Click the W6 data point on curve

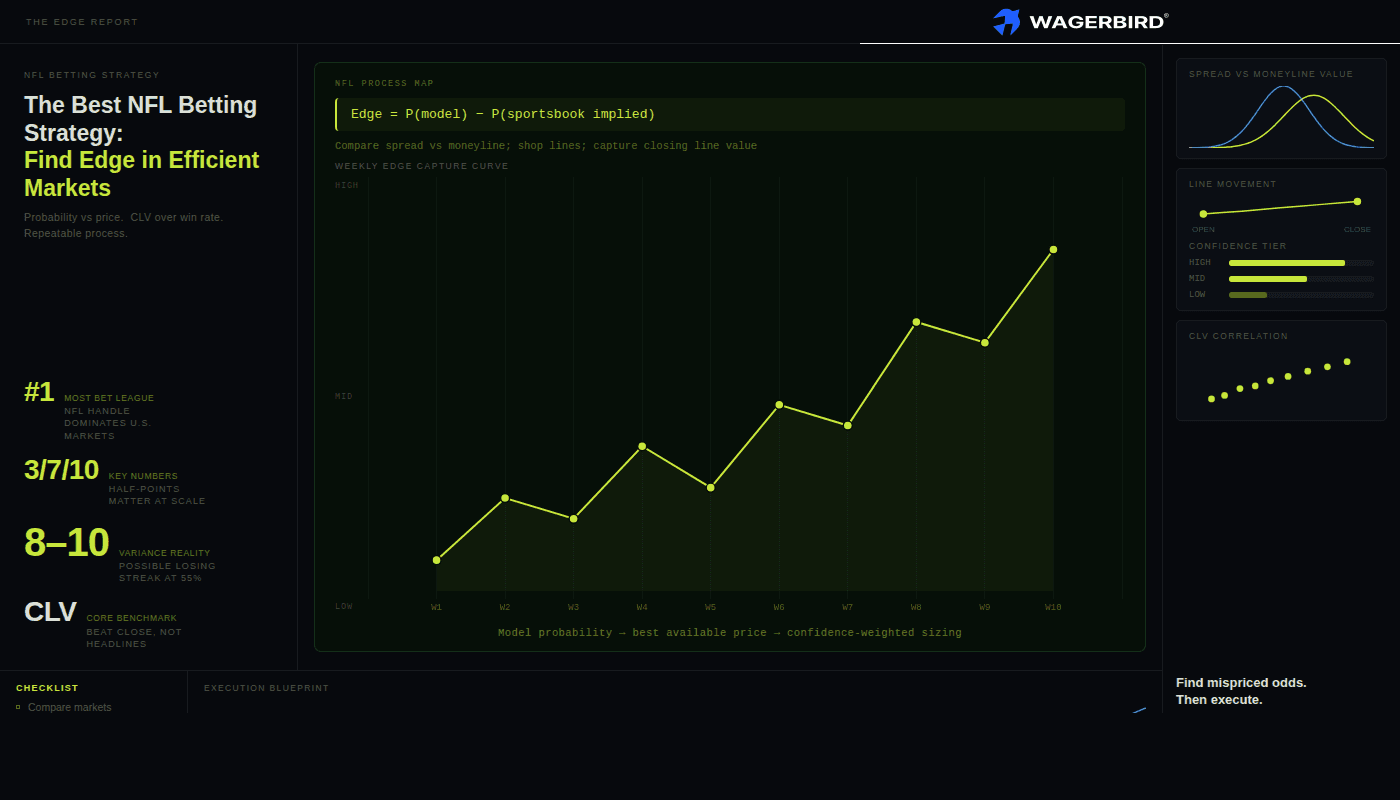779,405
